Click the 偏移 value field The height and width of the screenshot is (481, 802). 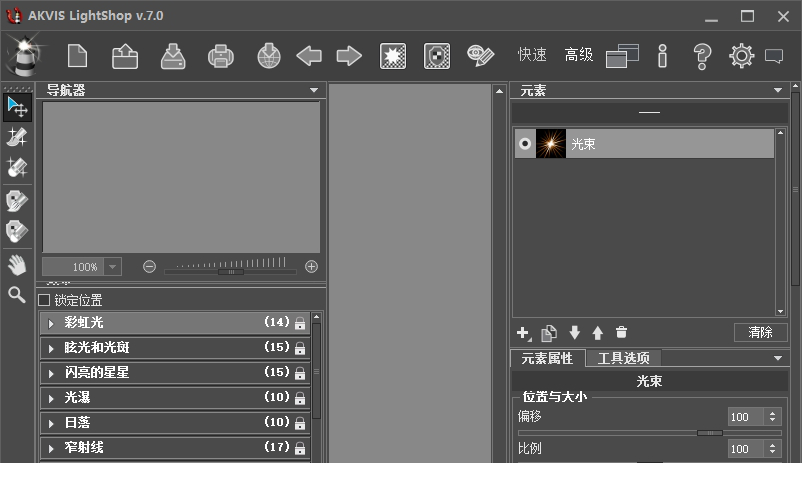[746, 417]
